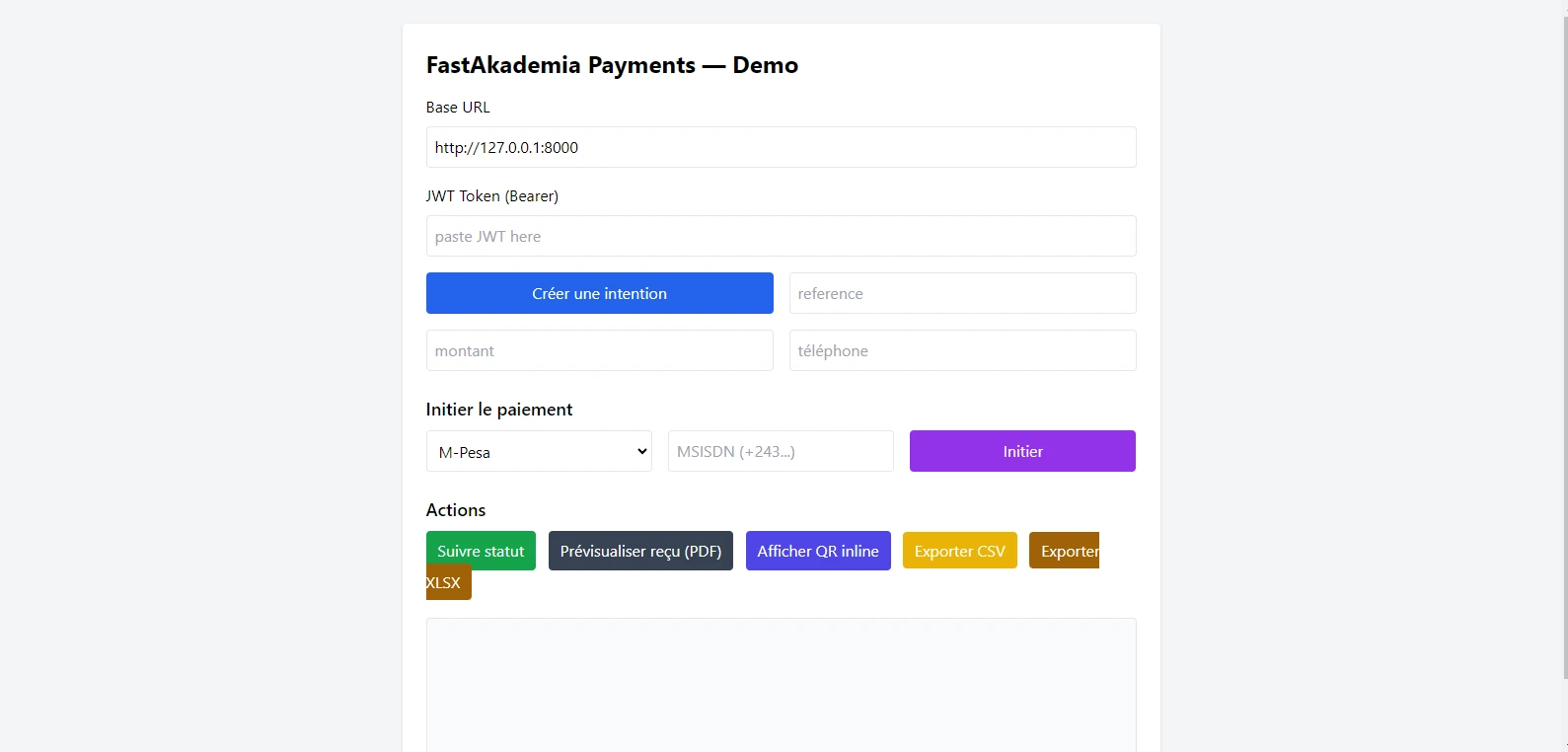Click the FastAkademia Payments — Demo heading
The image size is (1568, 752).
pyautogui.click(x=612, y=65)
